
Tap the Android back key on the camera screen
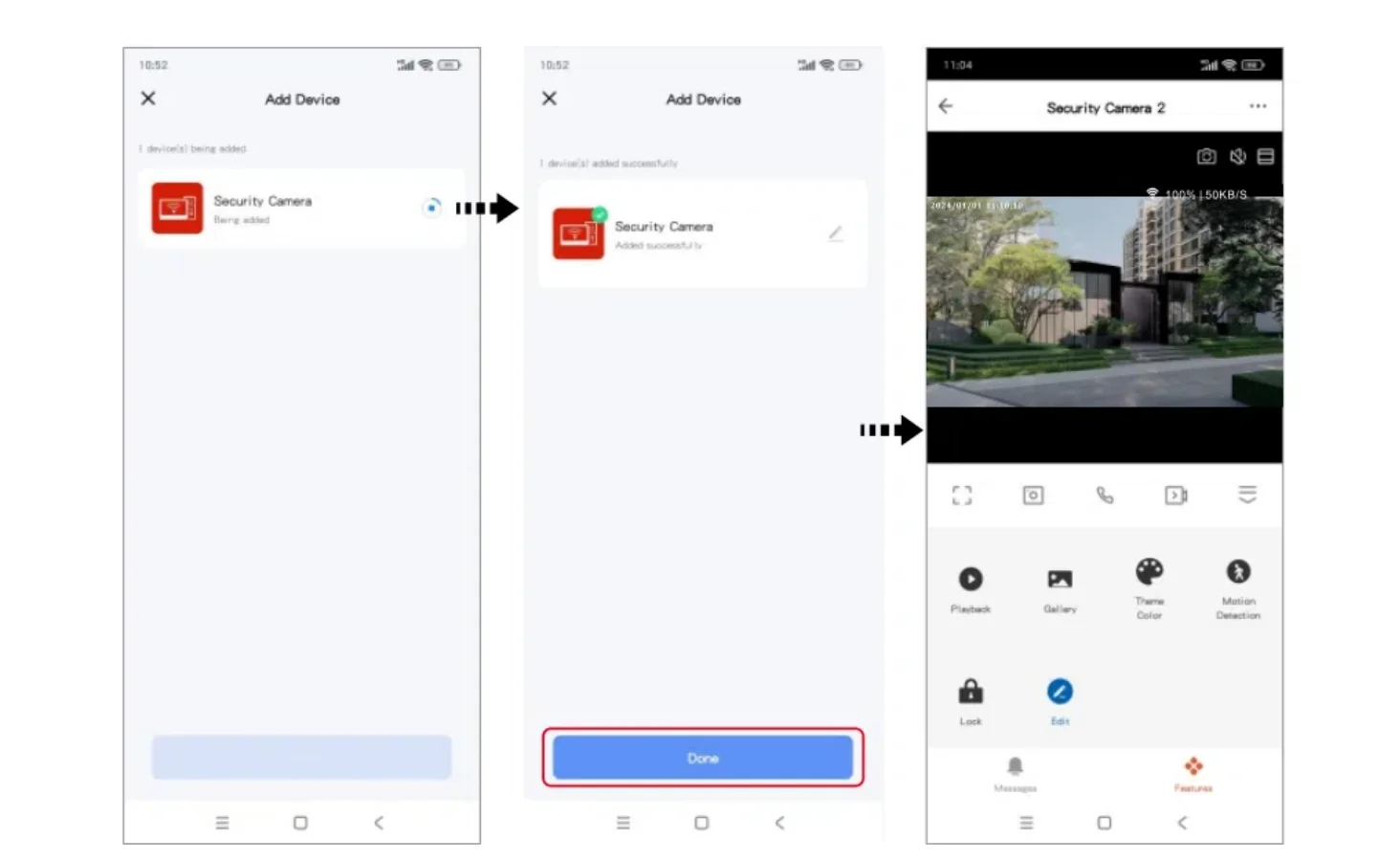point(1183,823)
